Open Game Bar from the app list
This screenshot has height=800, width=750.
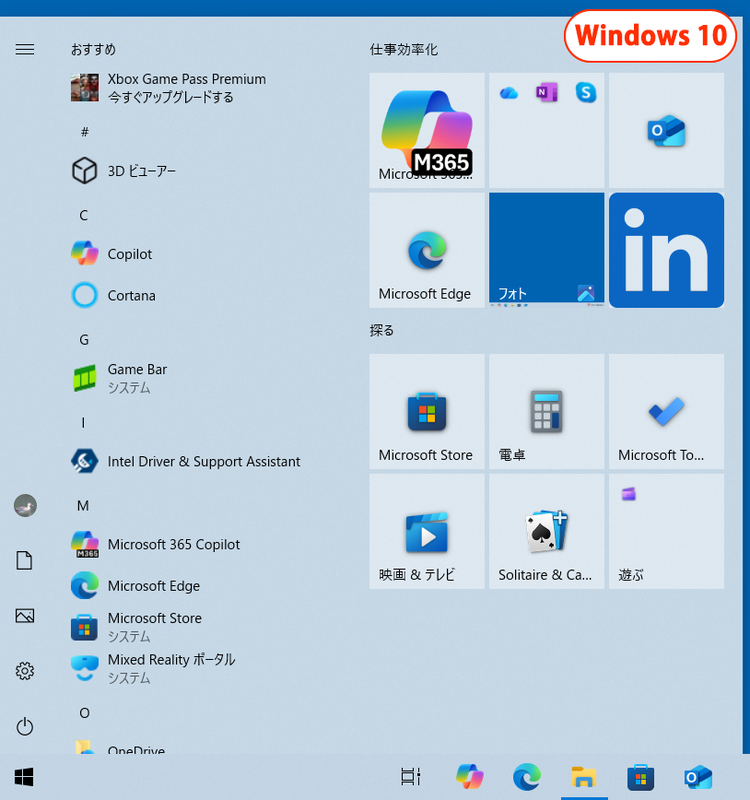119,378
